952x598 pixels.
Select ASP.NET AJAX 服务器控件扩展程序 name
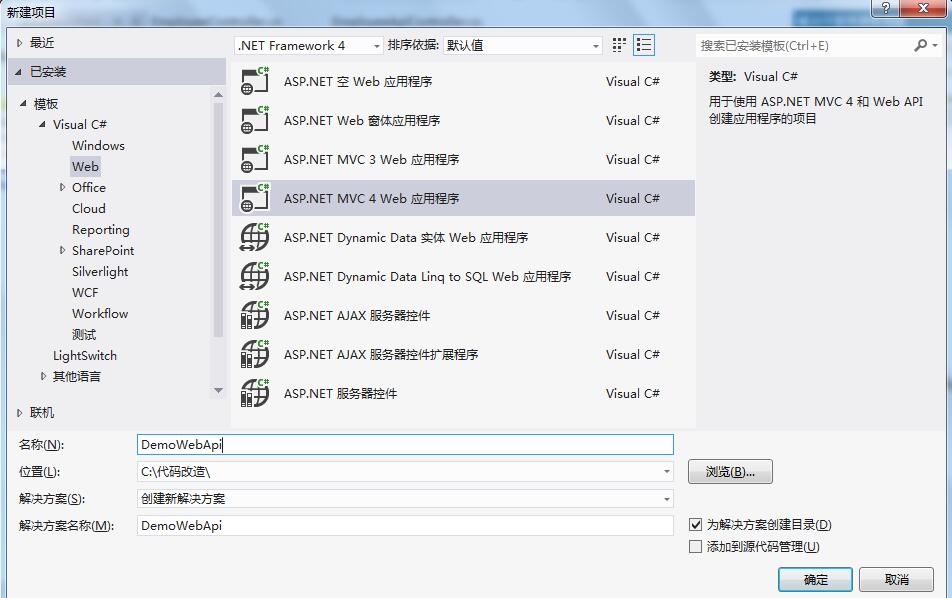tap(381, 355)
